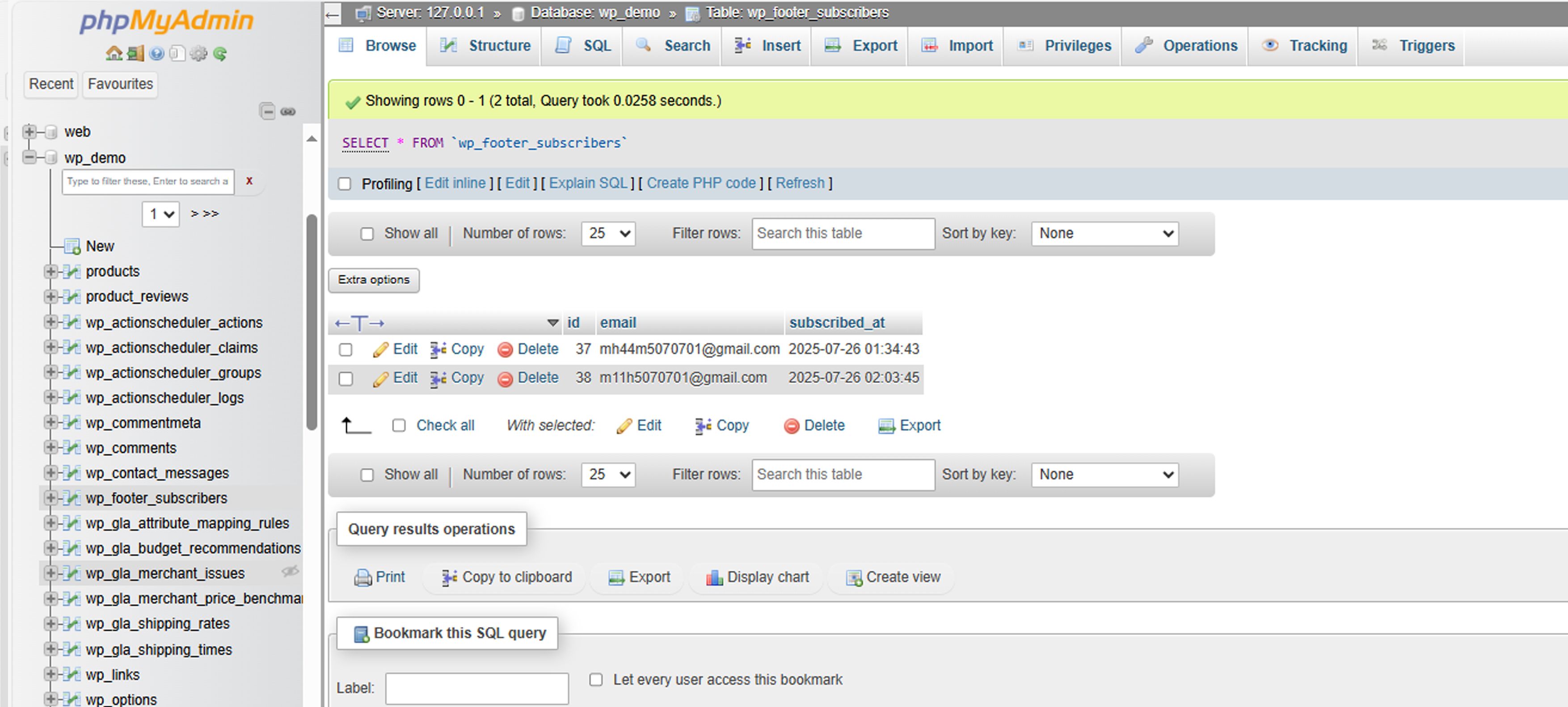Click the navigation panel vertical scrollbar
Image resolution: width=1568 pixels, height=707 pixels.
point(312,323)
